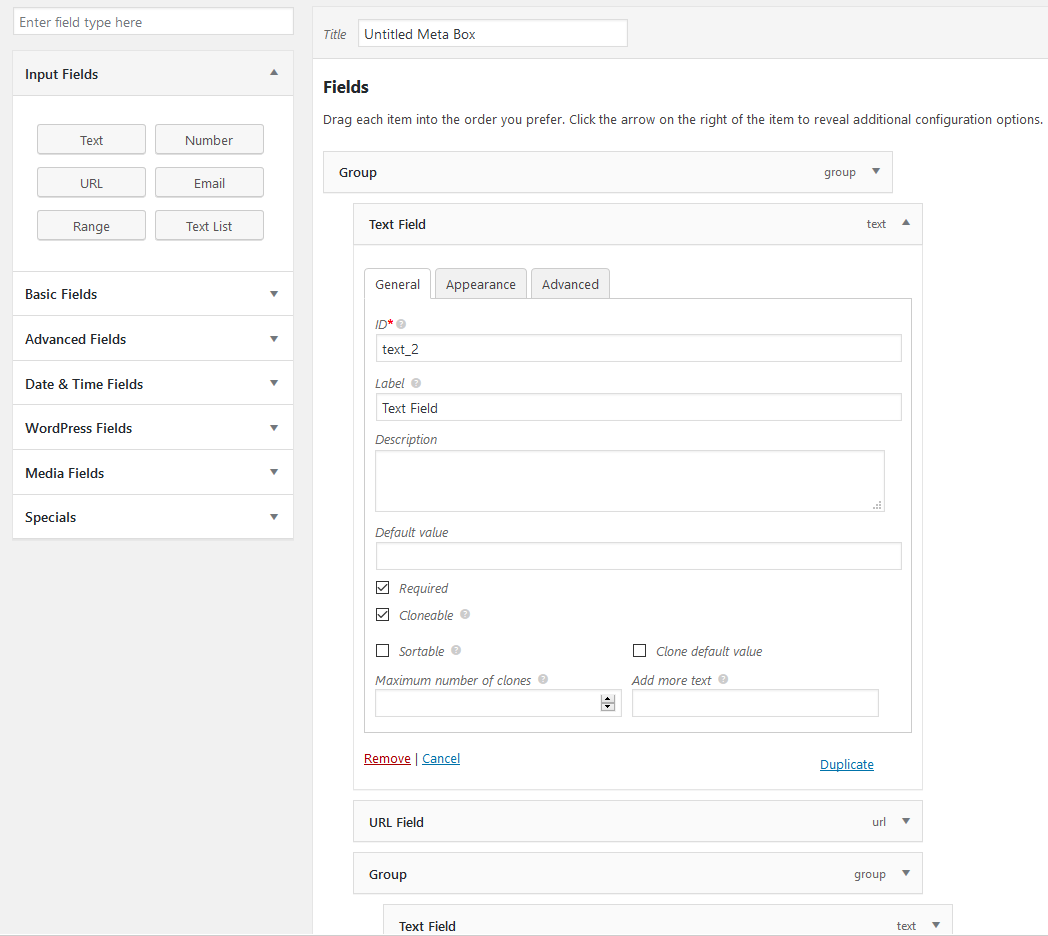Click the help icon next to ID
Screen dimensions: 1048x936
point(402,324)
